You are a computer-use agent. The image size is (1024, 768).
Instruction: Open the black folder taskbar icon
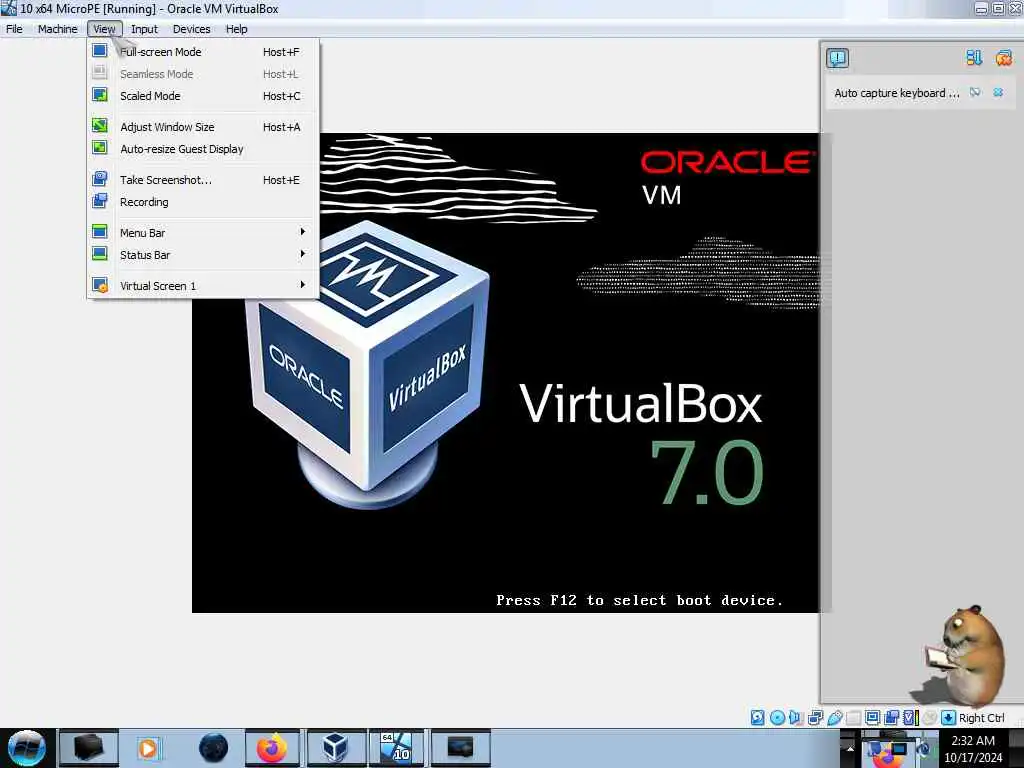point(88,748)
